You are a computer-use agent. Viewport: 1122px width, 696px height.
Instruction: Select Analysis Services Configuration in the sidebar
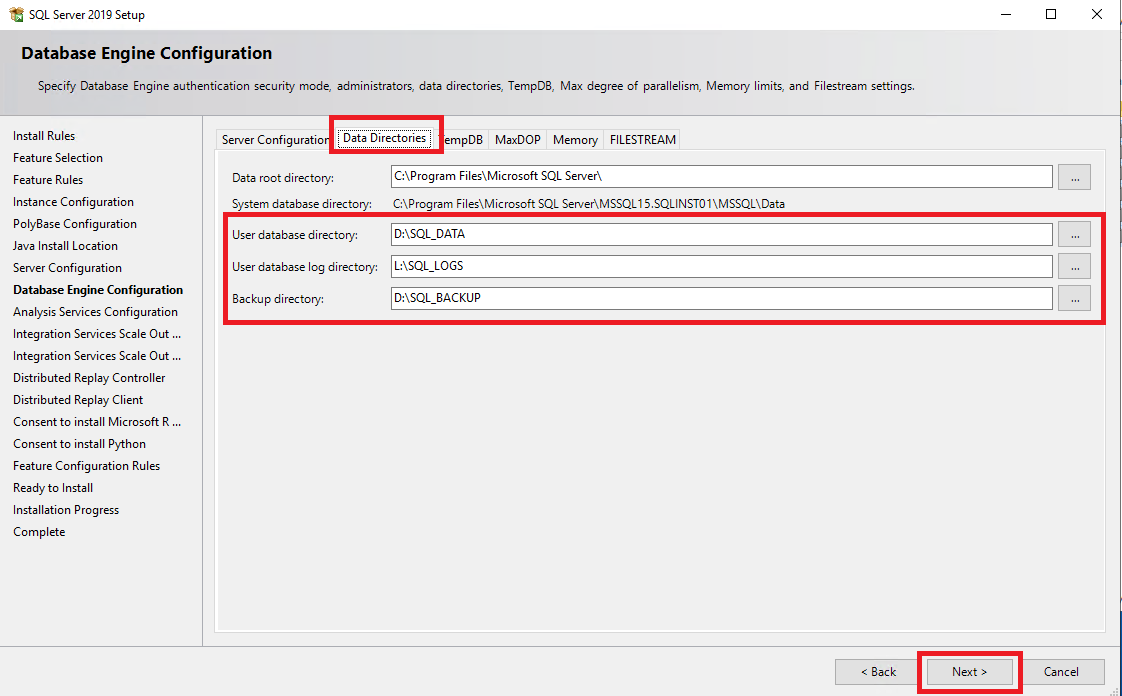tap(95, 312)
